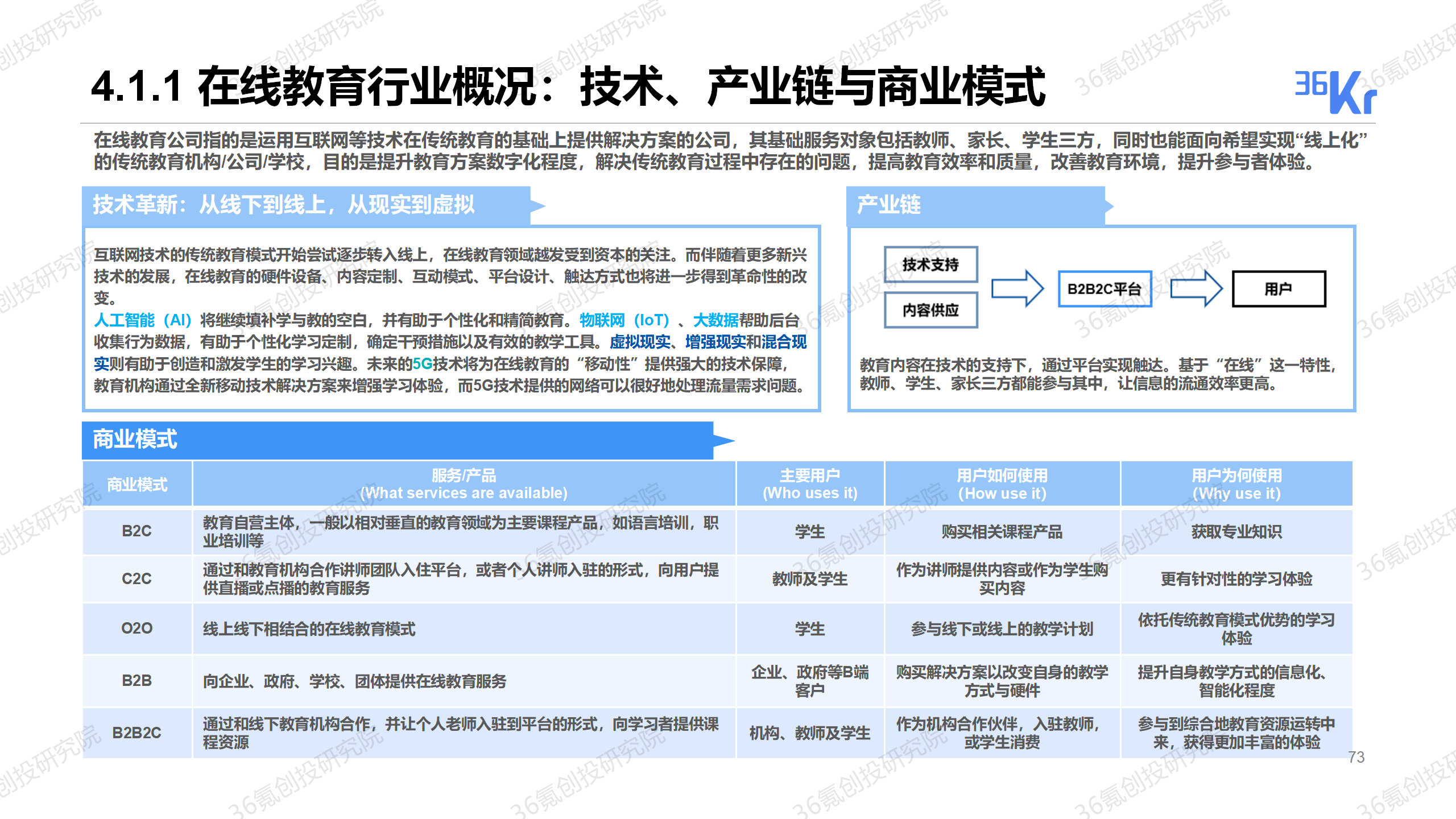Click the 企业、政府等B端客户 cell
The image size is (1456, 819).
[x=810, y=681]
